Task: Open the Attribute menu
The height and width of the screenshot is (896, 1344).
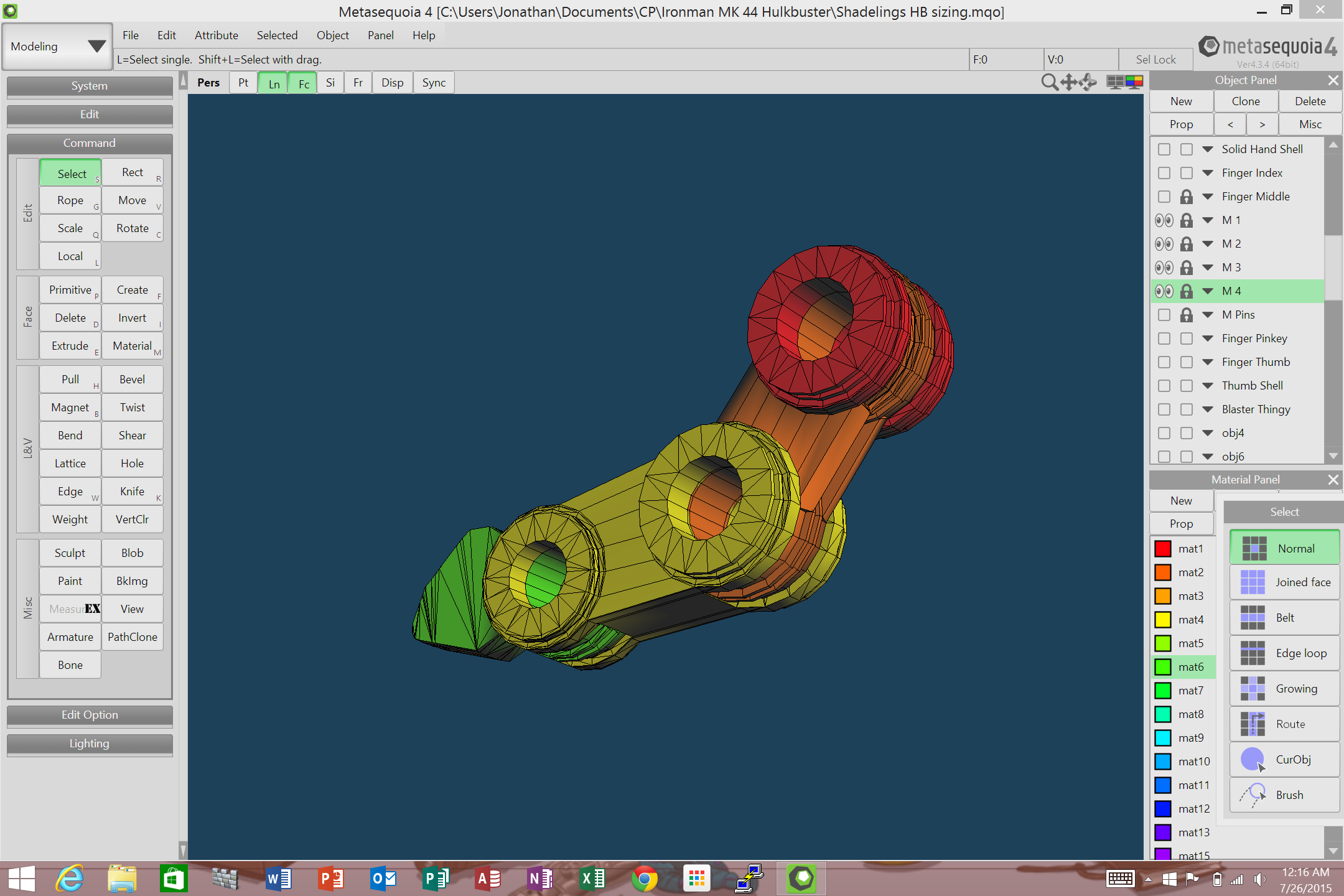Action: tap(217, 35)
